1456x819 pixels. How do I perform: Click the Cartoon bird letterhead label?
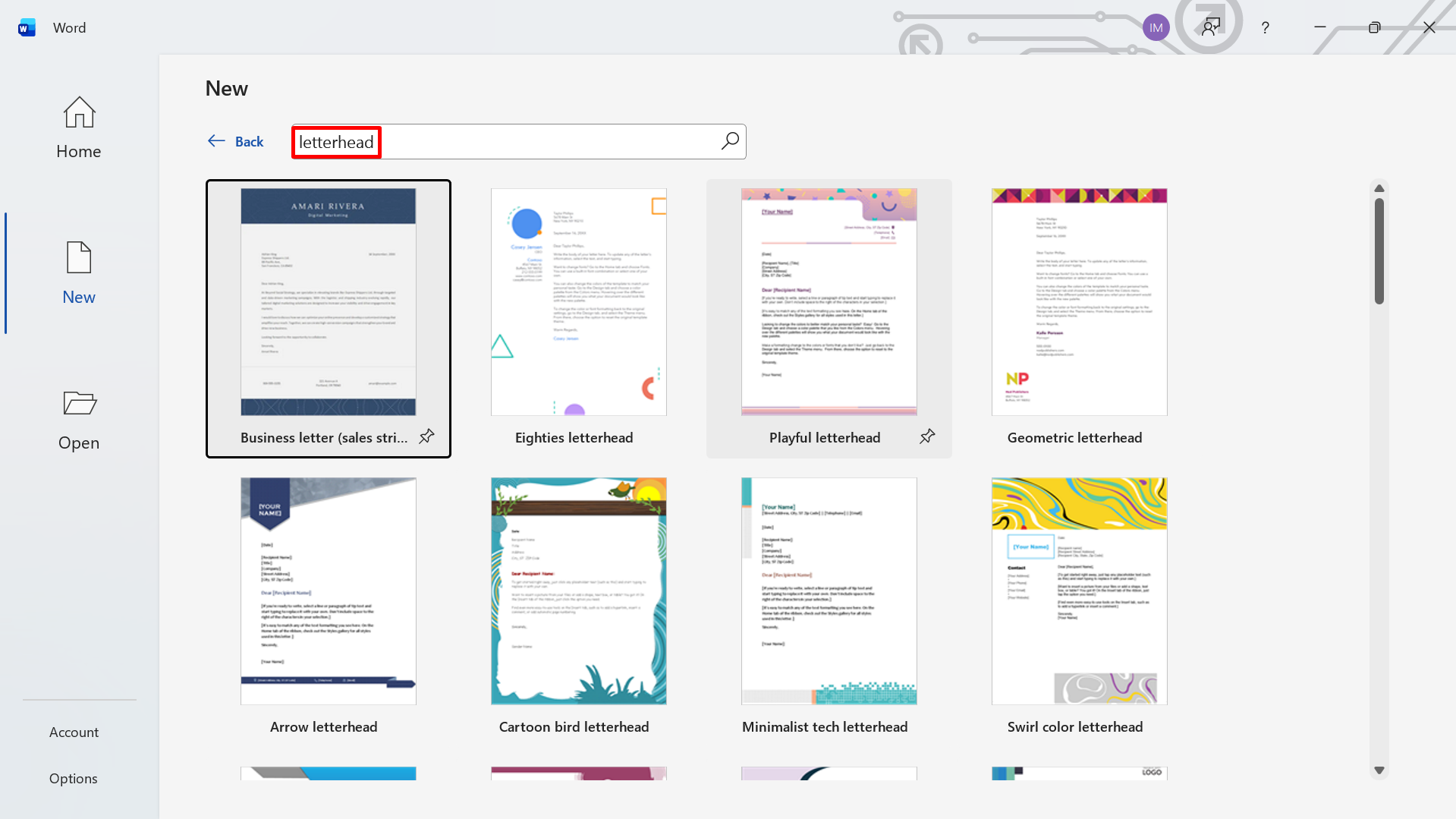click(574, 727)
